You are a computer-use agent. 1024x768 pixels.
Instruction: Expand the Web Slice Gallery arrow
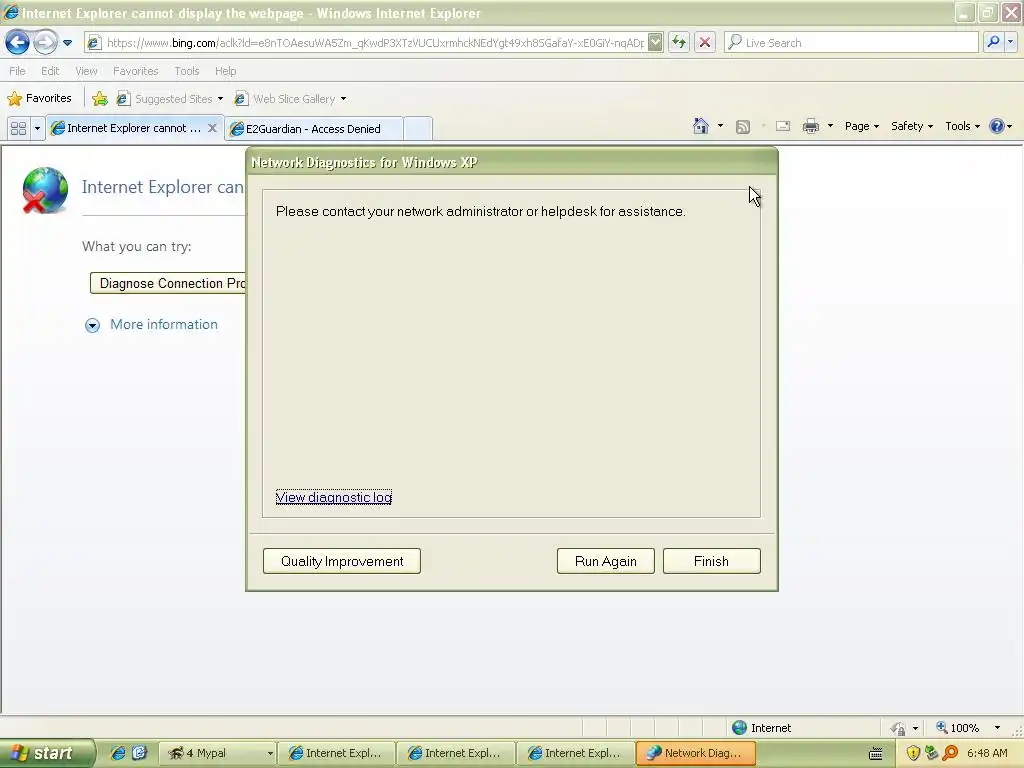click(x=344, y=99)
